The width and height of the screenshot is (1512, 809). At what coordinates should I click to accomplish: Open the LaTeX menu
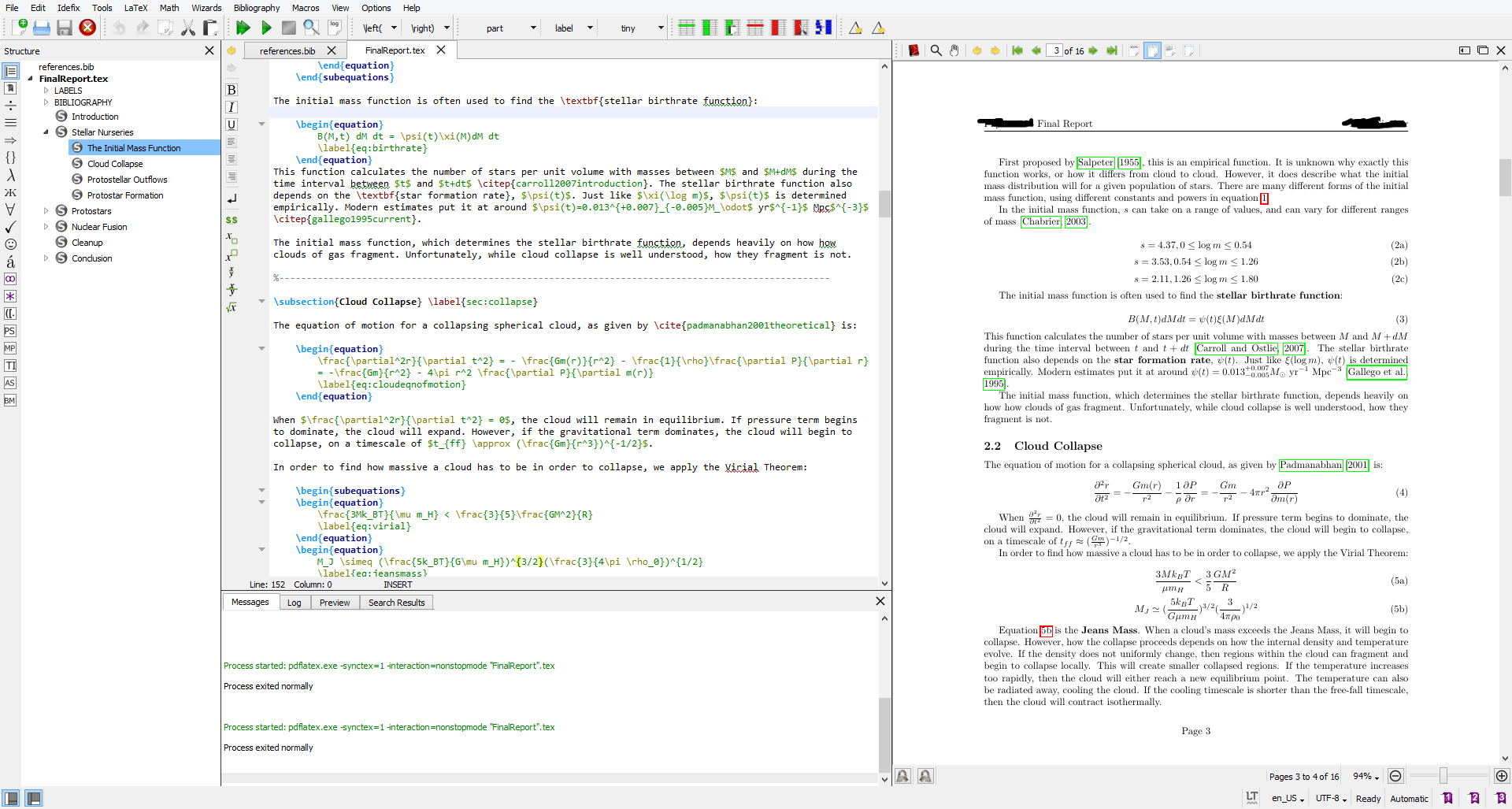click(x=135, y=8)
